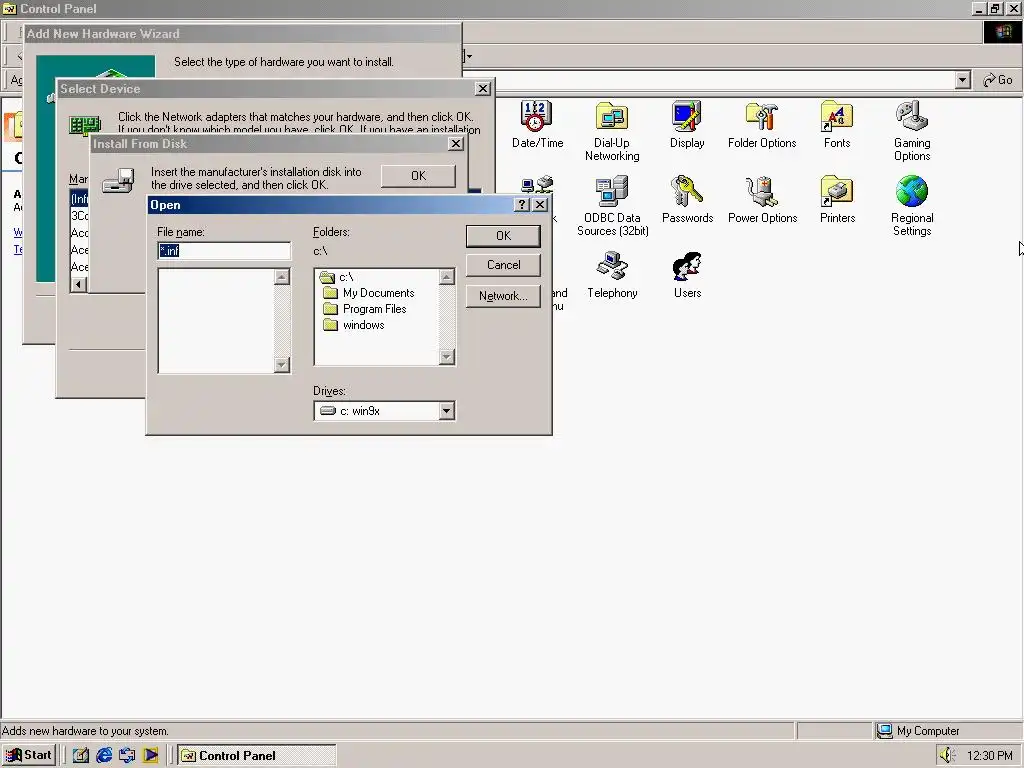This screenshot has height=768, width=1024.
Task: Click the Go button in address bar
Action: click(997, 80)
